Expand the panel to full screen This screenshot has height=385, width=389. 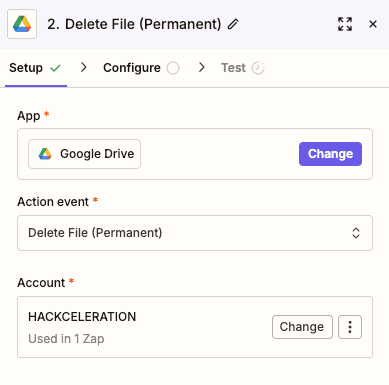tap(345, 24)
